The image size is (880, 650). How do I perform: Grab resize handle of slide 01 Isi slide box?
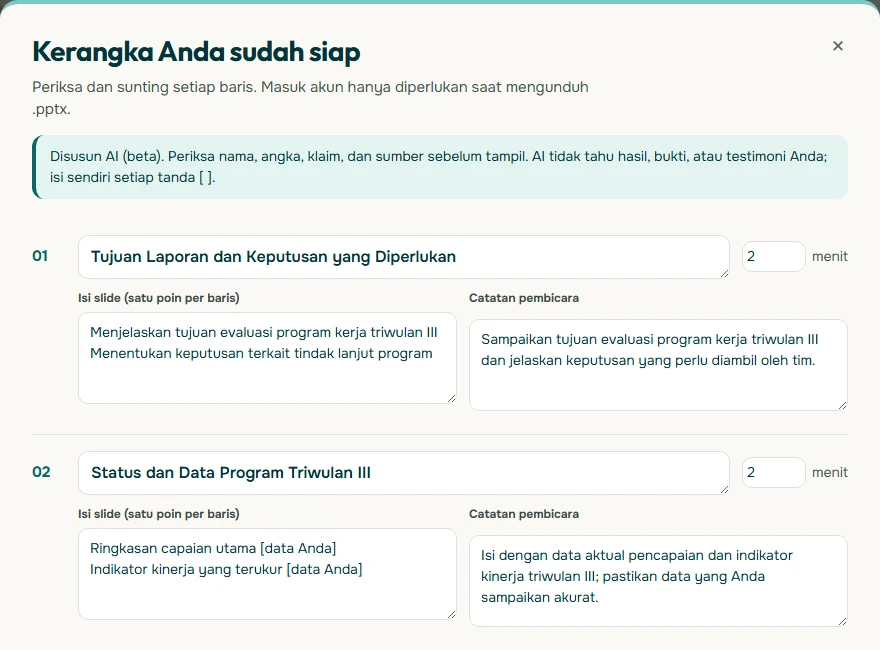click(x=451, y=399)
